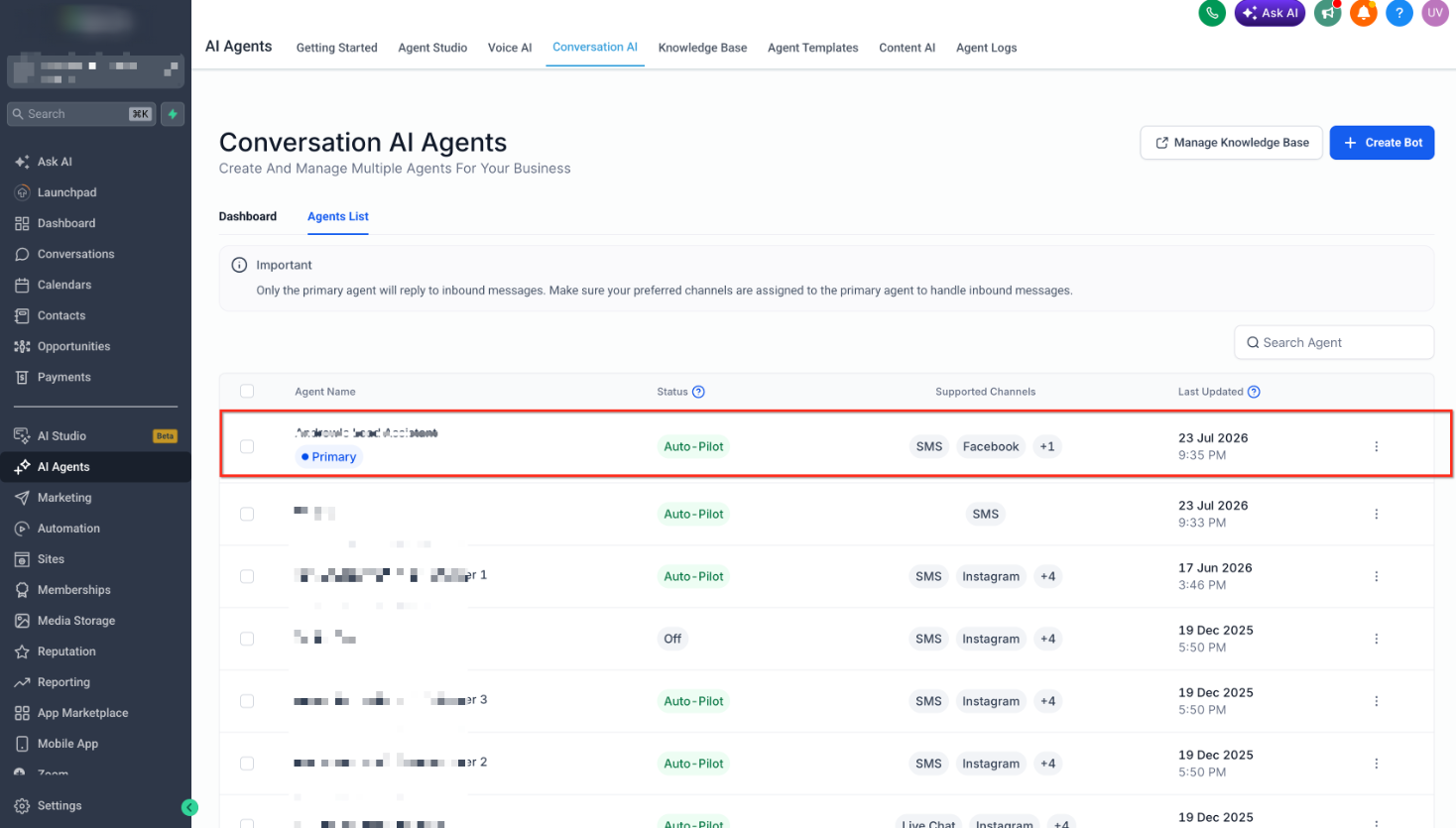Switch to the Knowledge Base tab
This screenshot has height=828, width=1456.
pos(702,48)
